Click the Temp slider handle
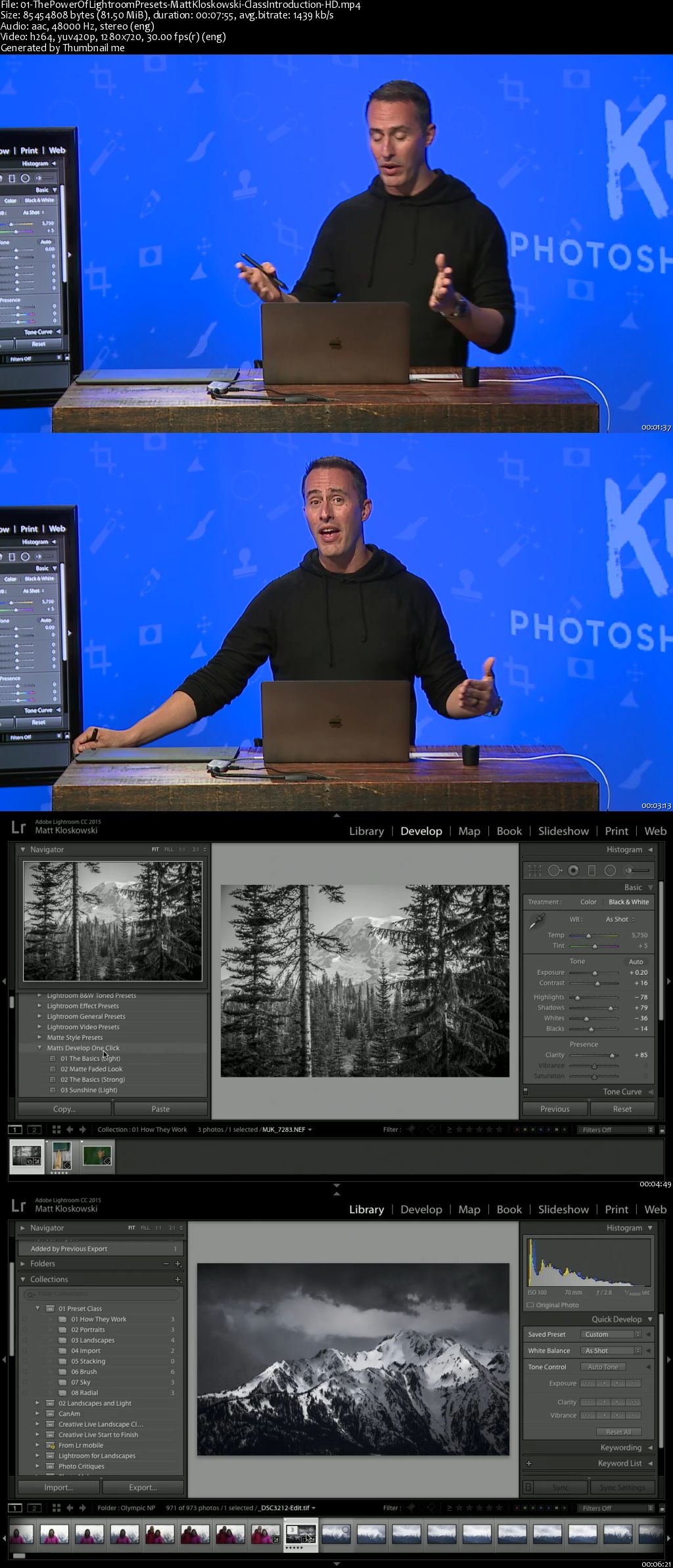673x1568 pixels. [x=588, y=935]
